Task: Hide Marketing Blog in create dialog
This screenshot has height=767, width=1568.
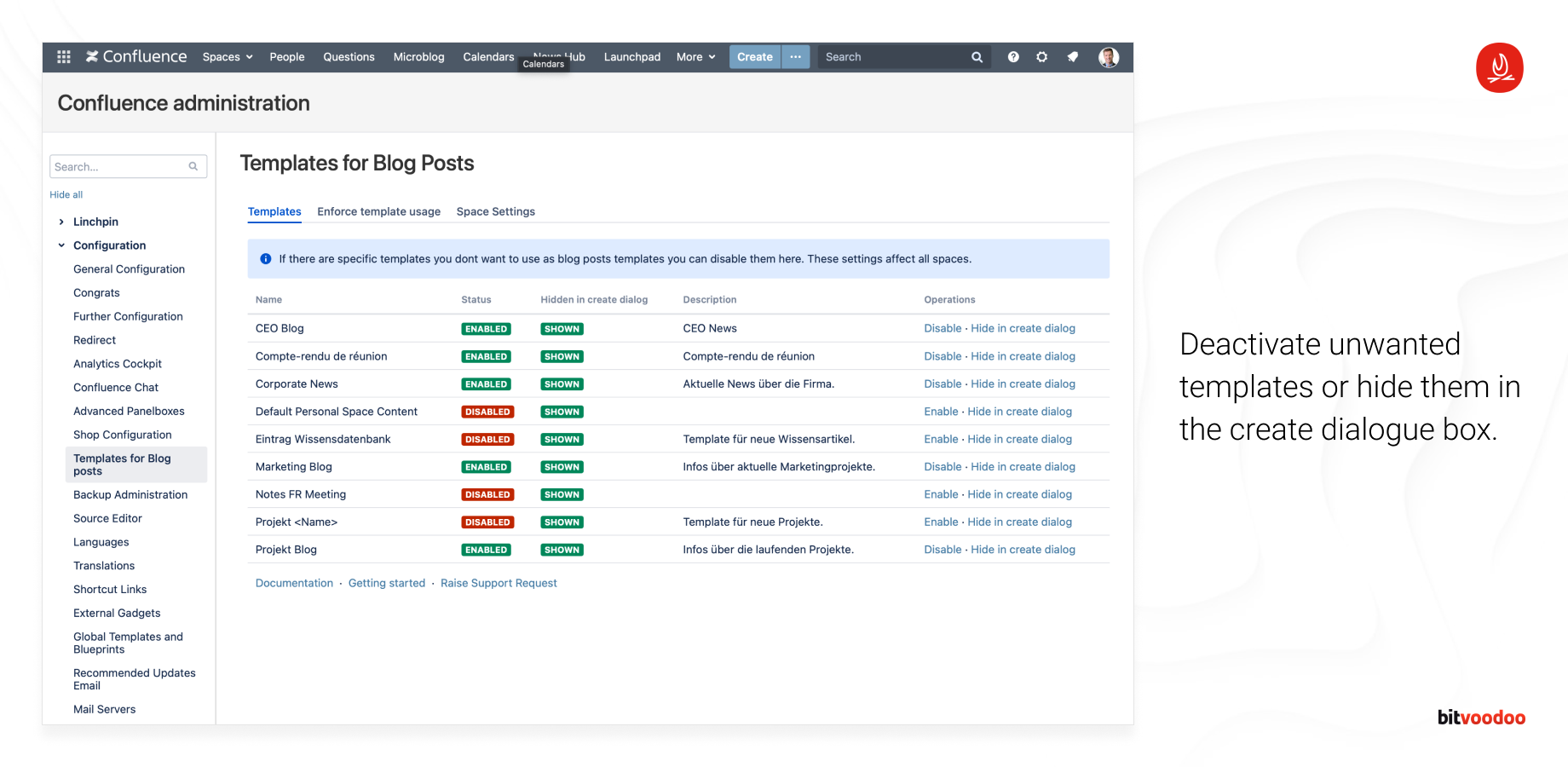Action: [1023, 467]
